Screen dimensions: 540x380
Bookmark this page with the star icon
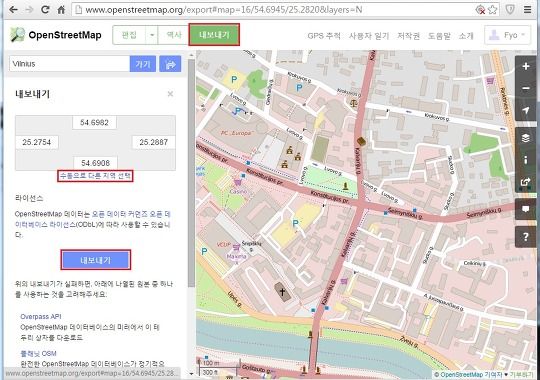493,10
